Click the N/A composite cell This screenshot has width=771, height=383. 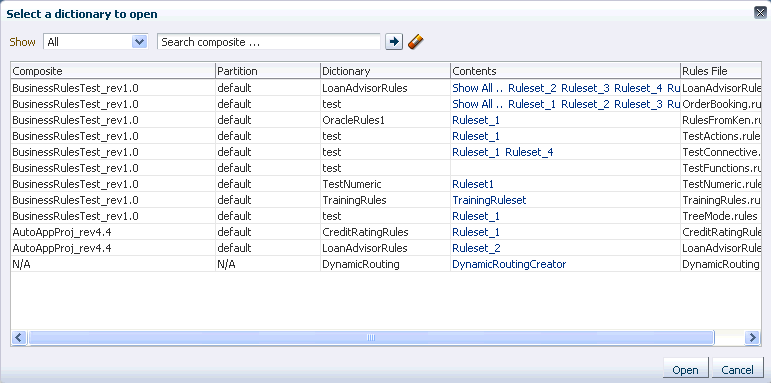113,264
